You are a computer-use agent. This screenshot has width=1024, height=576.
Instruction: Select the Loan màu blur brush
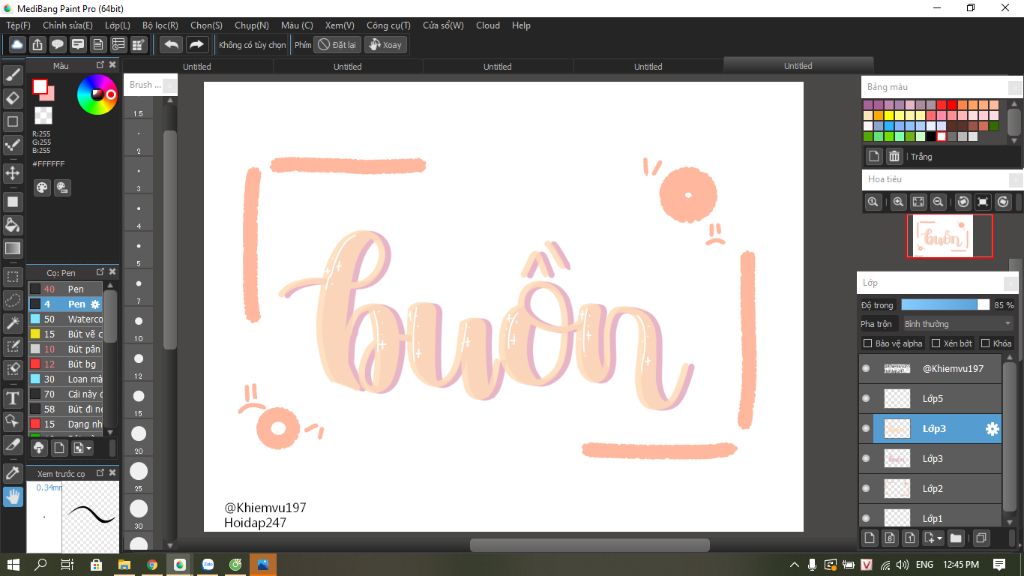click(x=66, y=379)
